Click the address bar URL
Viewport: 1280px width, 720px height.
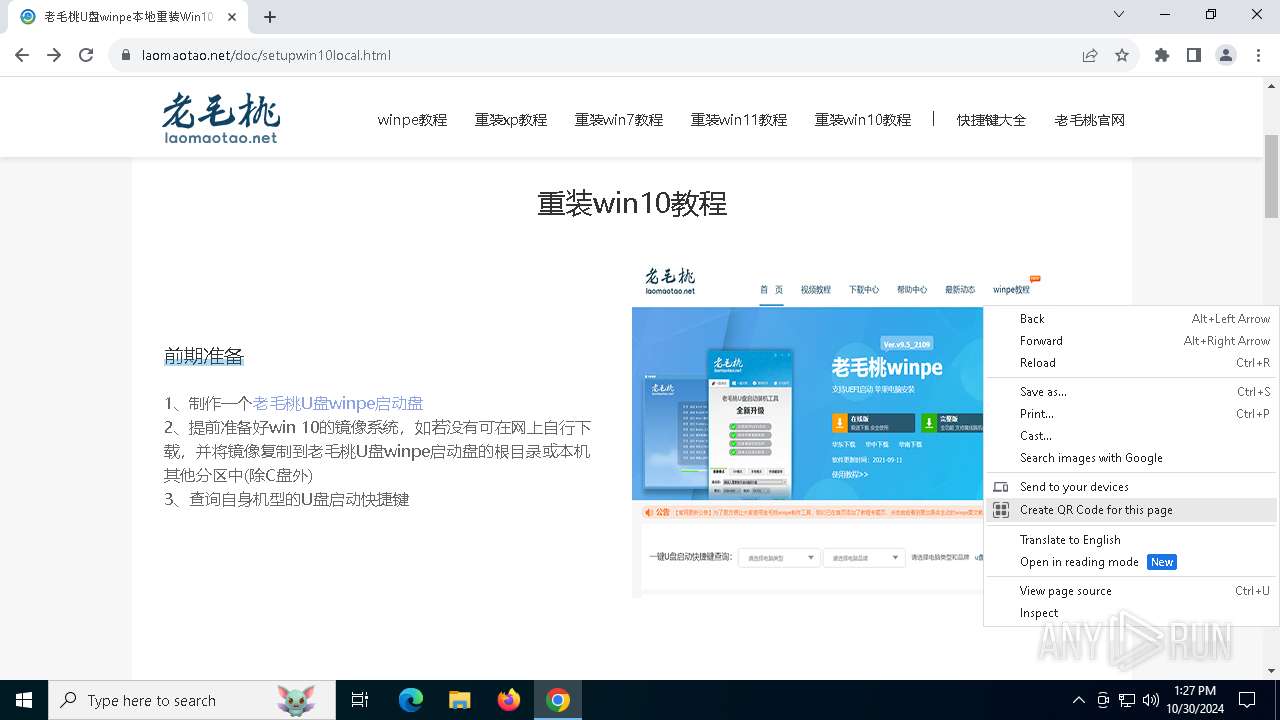pyautogui.click(x=266, y=55)
